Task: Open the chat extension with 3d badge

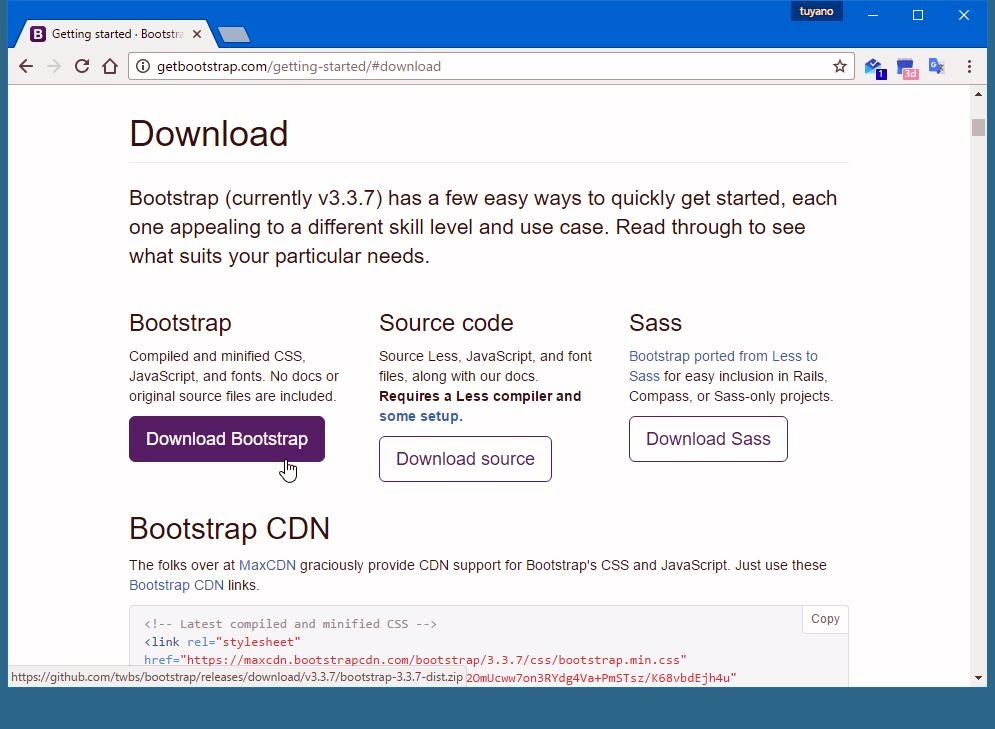Action: [906, 67]
